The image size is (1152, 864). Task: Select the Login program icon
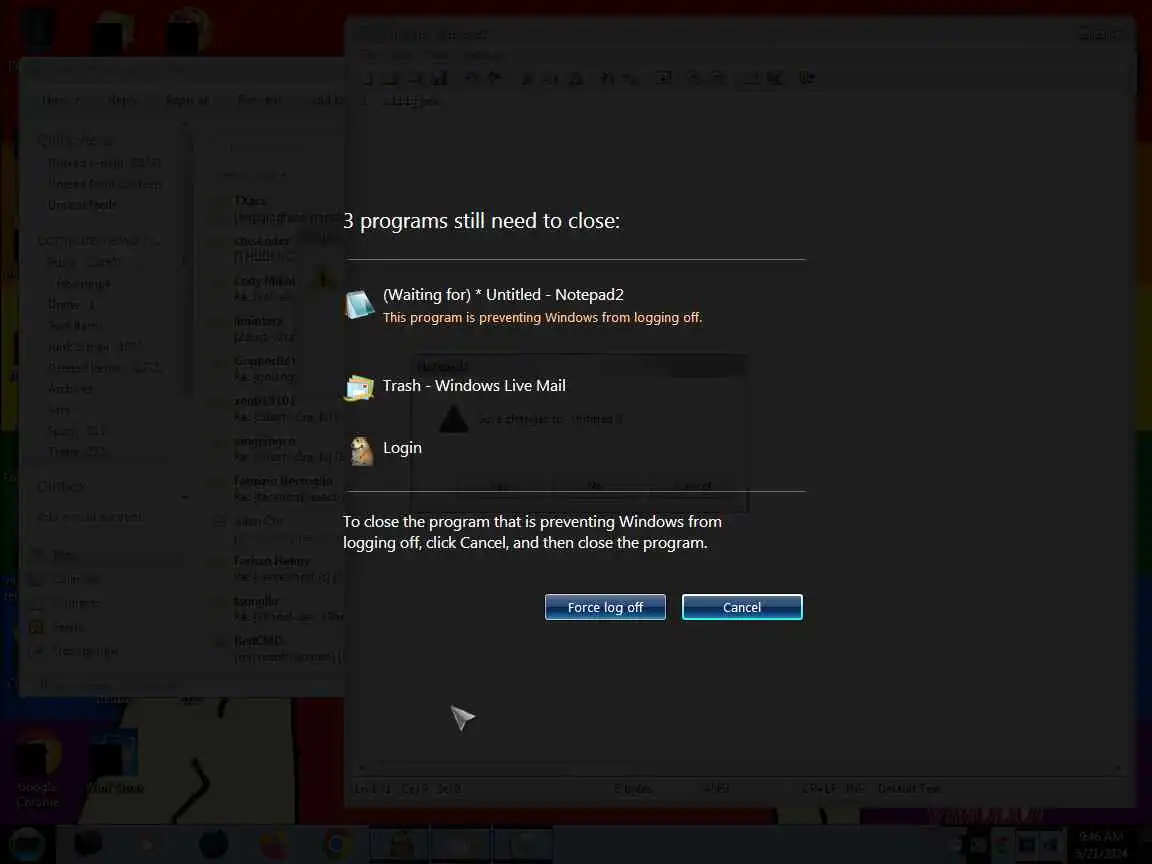(361, 450)
